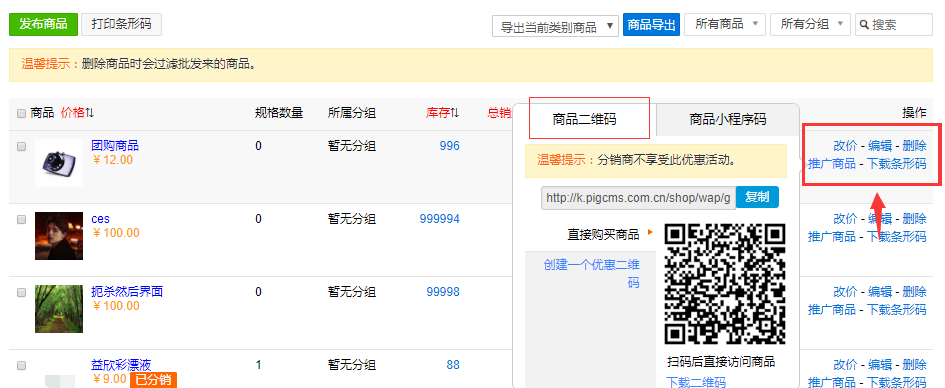Screen dimensions: 945x388
Task: Click stock value 996
Action: (450, 146)
